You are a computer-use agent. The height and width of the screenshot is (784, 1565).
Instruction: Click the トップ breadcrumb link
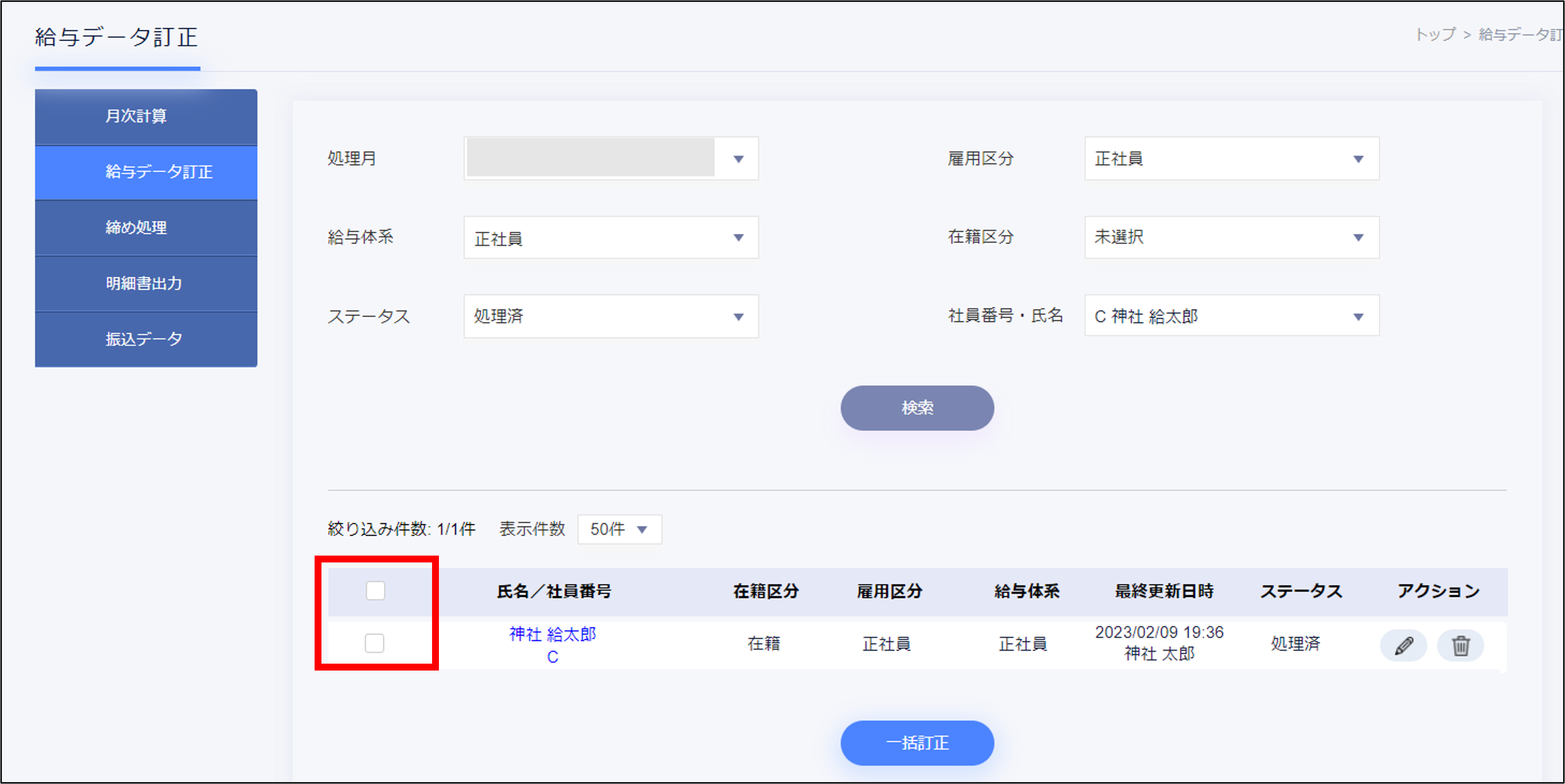1435,34
